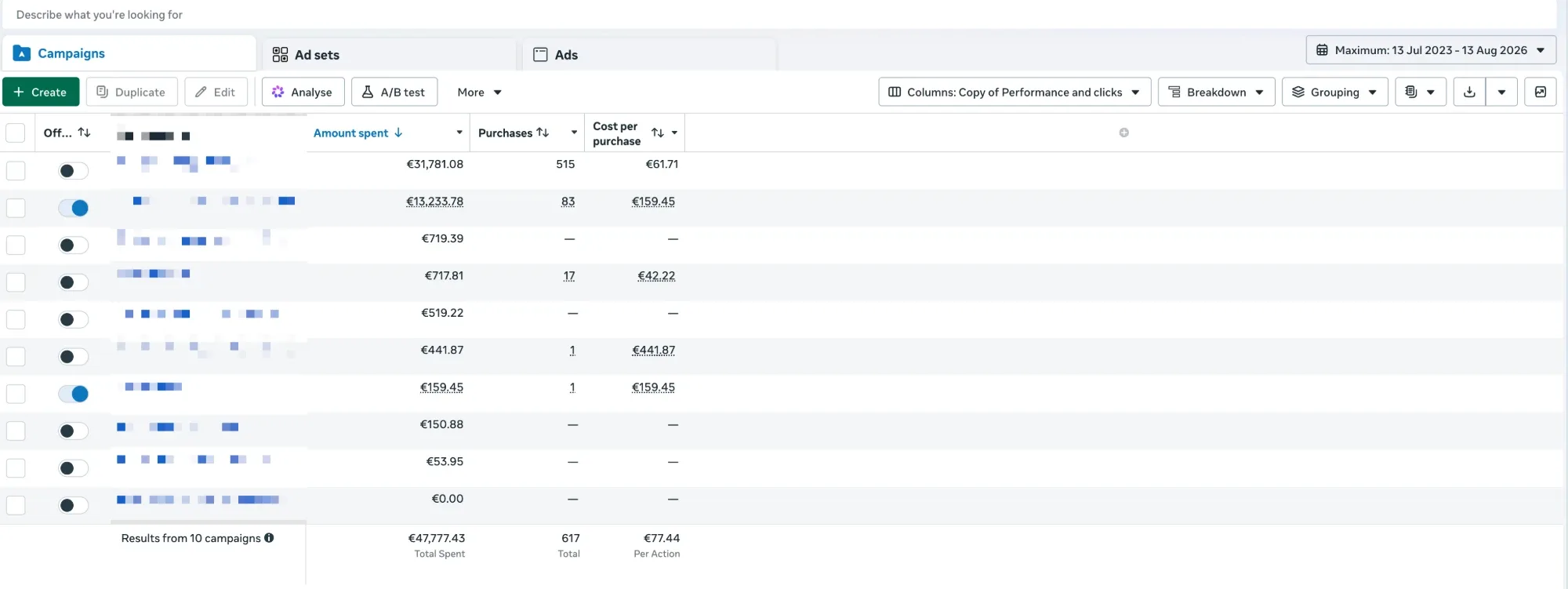
Task: Tick the select-all checkbox in the table header
Action: (16, 133)
